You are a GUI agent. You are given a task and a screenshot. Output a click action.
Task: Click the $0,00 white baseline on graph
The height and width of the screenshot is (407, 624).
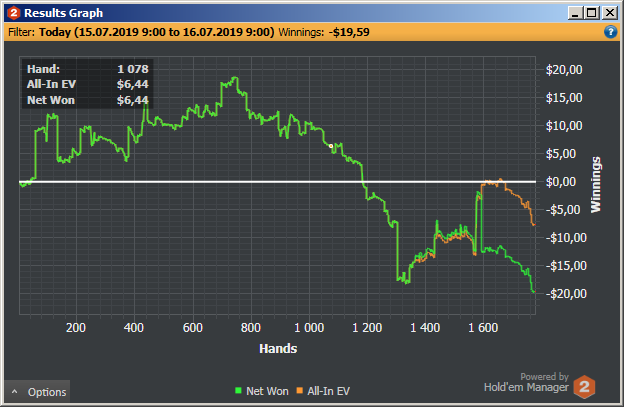[x=277, y=182]
